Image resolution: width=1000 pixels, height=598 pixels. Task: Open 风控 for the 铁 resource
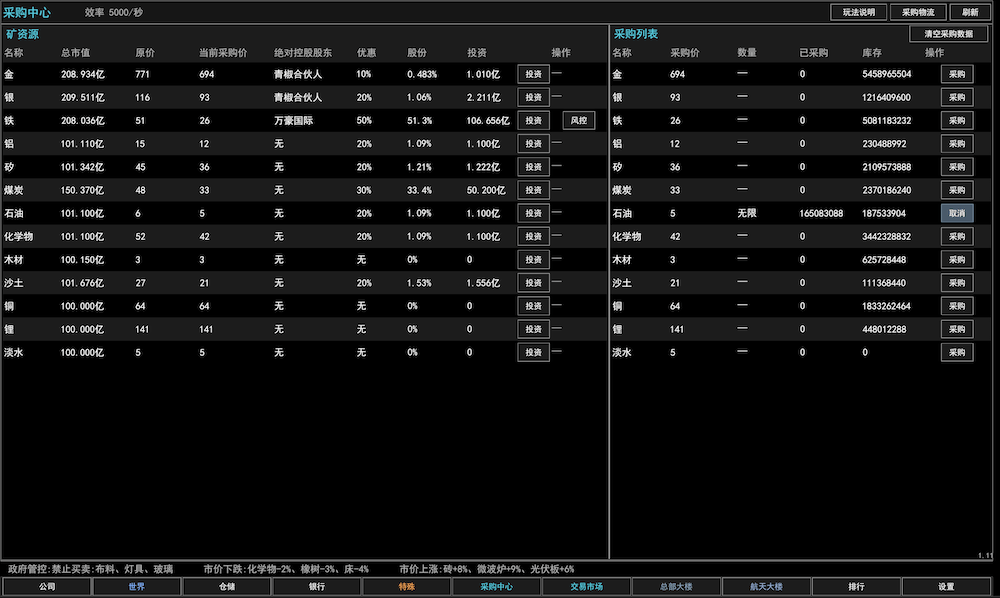pyautogui.click(x=578, y=120)
